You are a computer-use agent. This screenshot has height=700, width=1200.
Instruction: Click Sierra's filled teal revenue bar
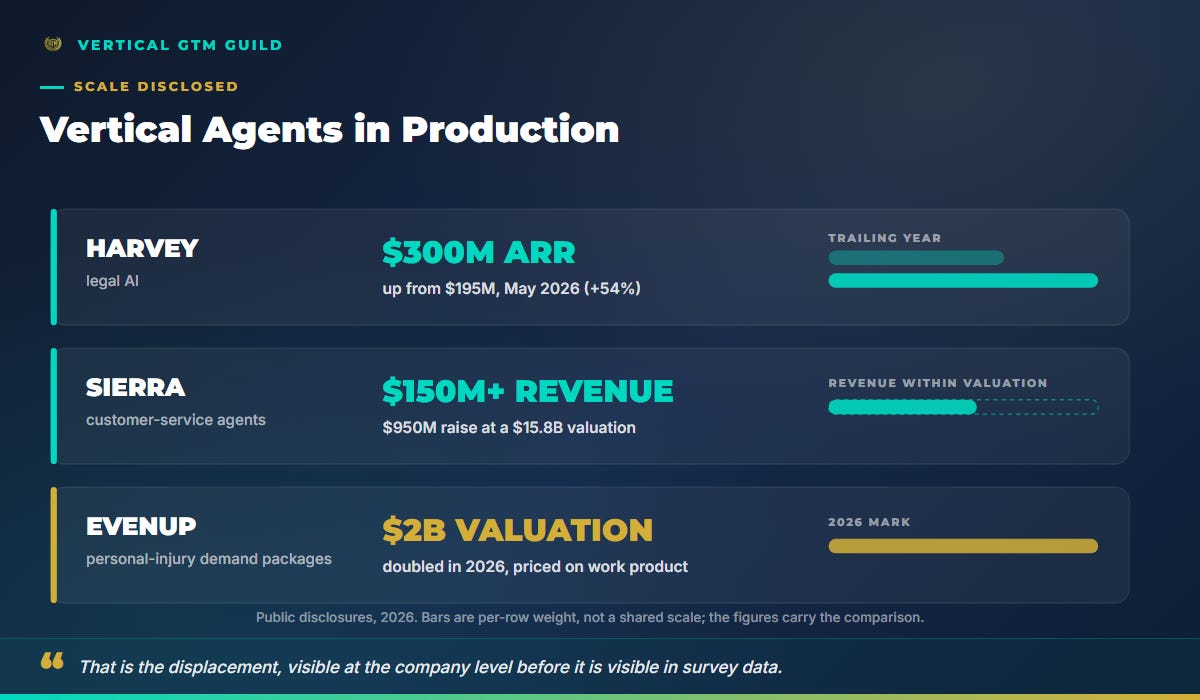pos(902,407)
